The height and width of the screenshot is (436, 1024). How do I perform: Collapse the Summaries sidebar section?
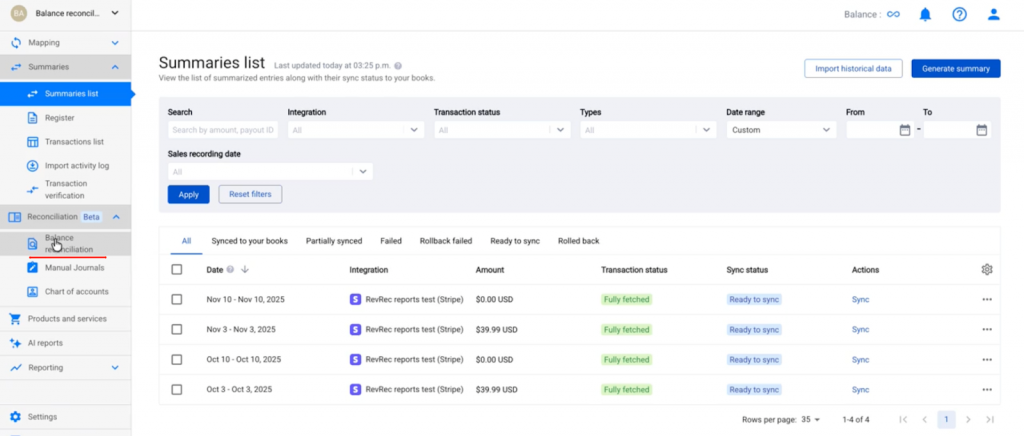pos(115,67)
